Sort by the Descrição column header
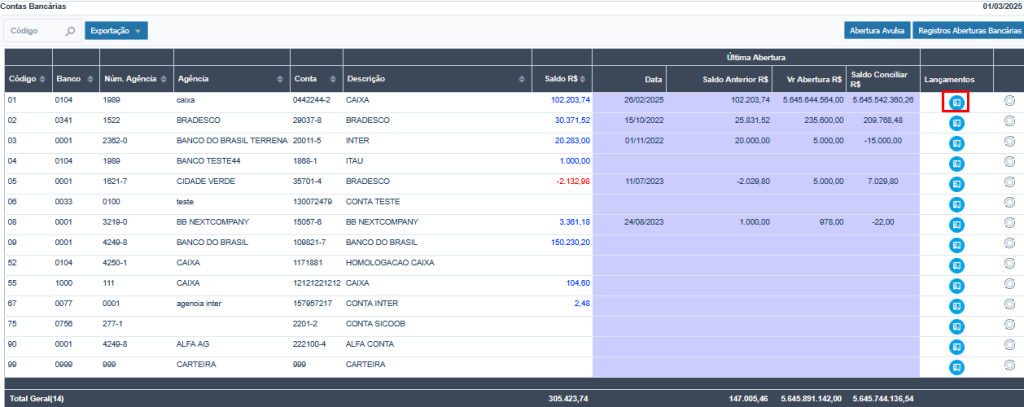Viewport: 1024px width, 407px height. click(x=521, y=79)
